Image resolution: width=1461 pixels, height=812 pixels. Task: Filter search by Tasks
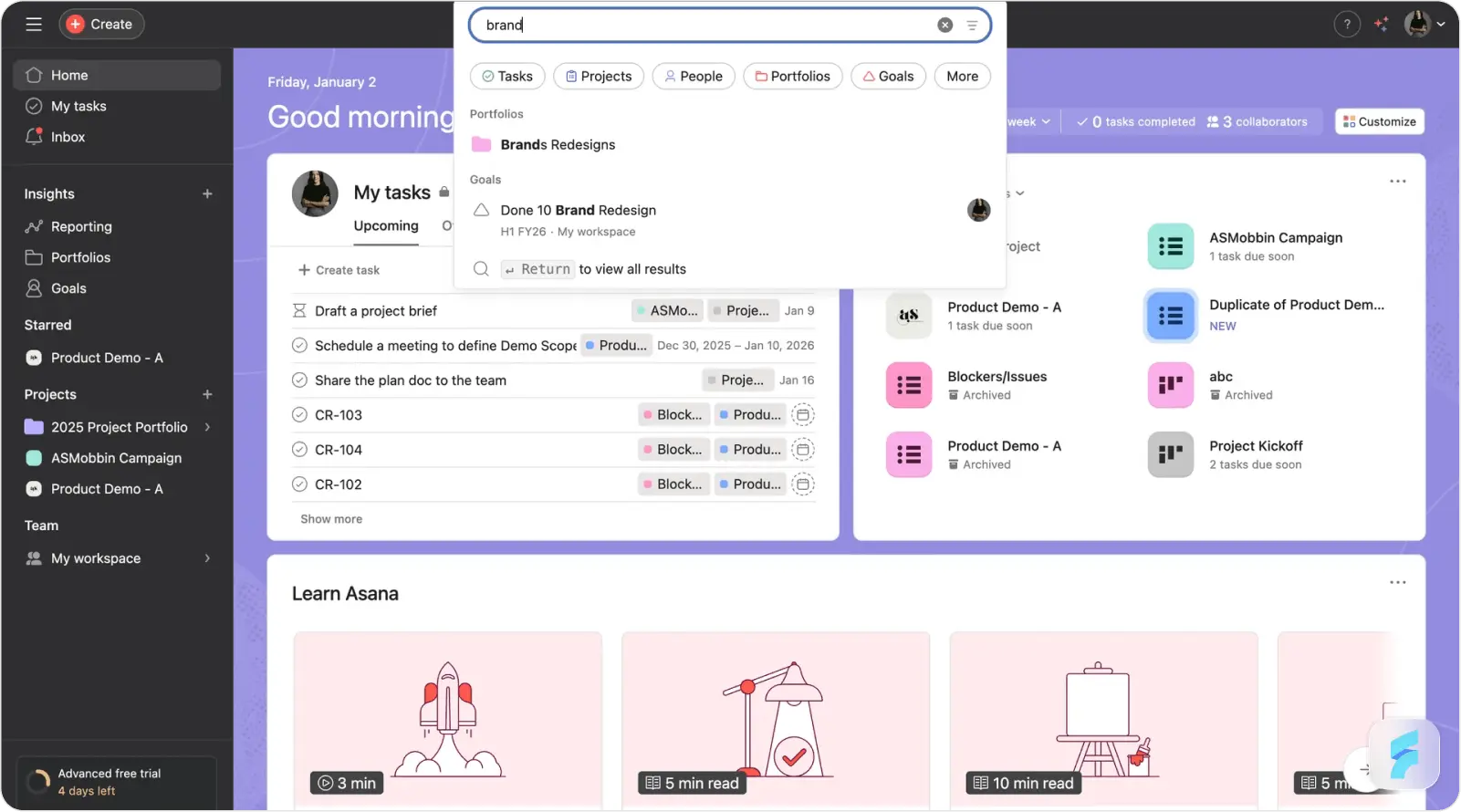pos(507,77)
